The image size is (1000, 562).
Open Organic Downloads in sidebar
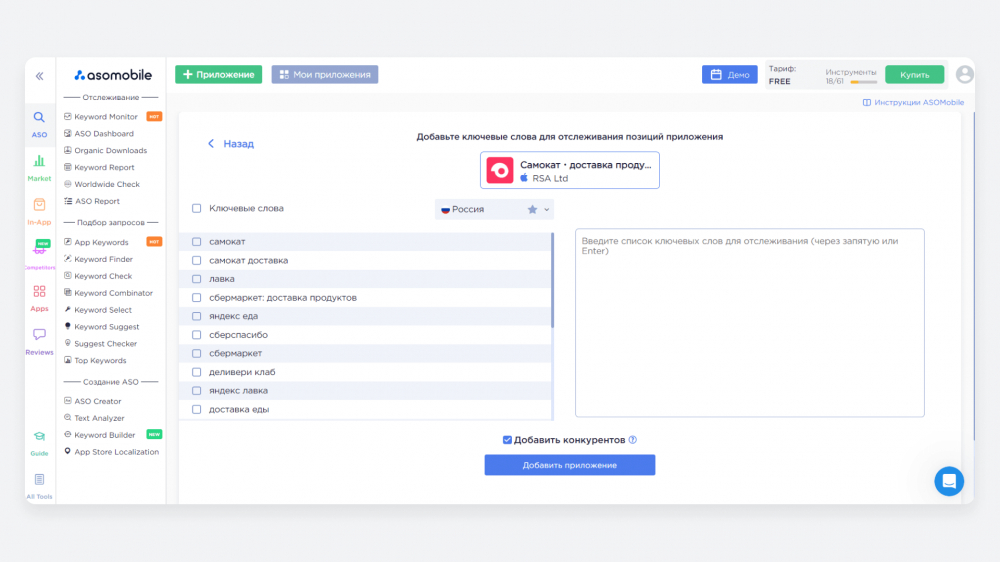click(x=110, y=151)
